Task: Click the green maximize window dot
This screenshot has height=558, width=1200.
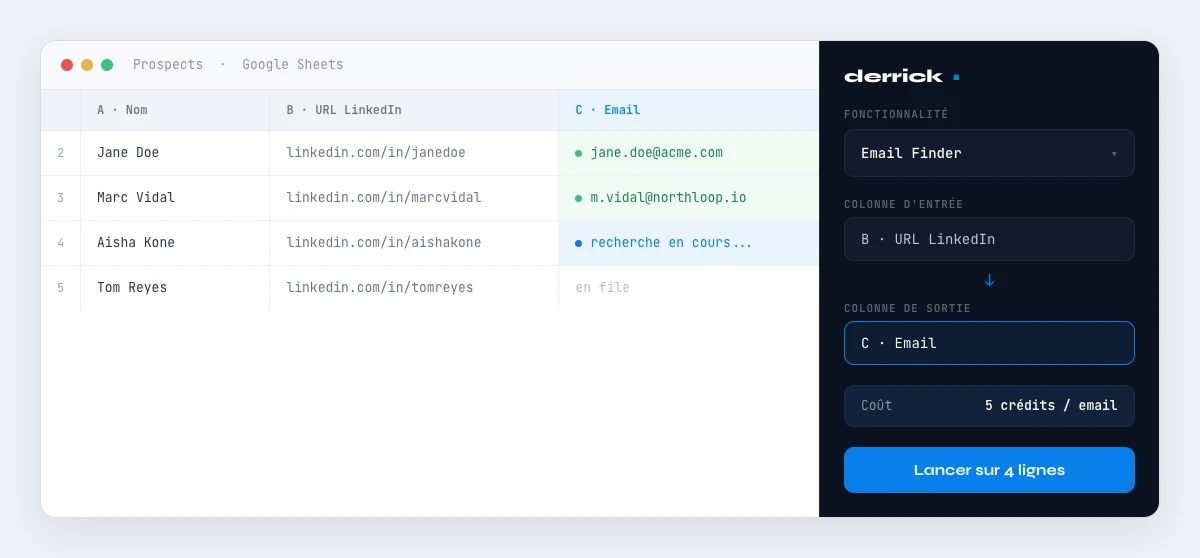Action: tap(107, 65)
